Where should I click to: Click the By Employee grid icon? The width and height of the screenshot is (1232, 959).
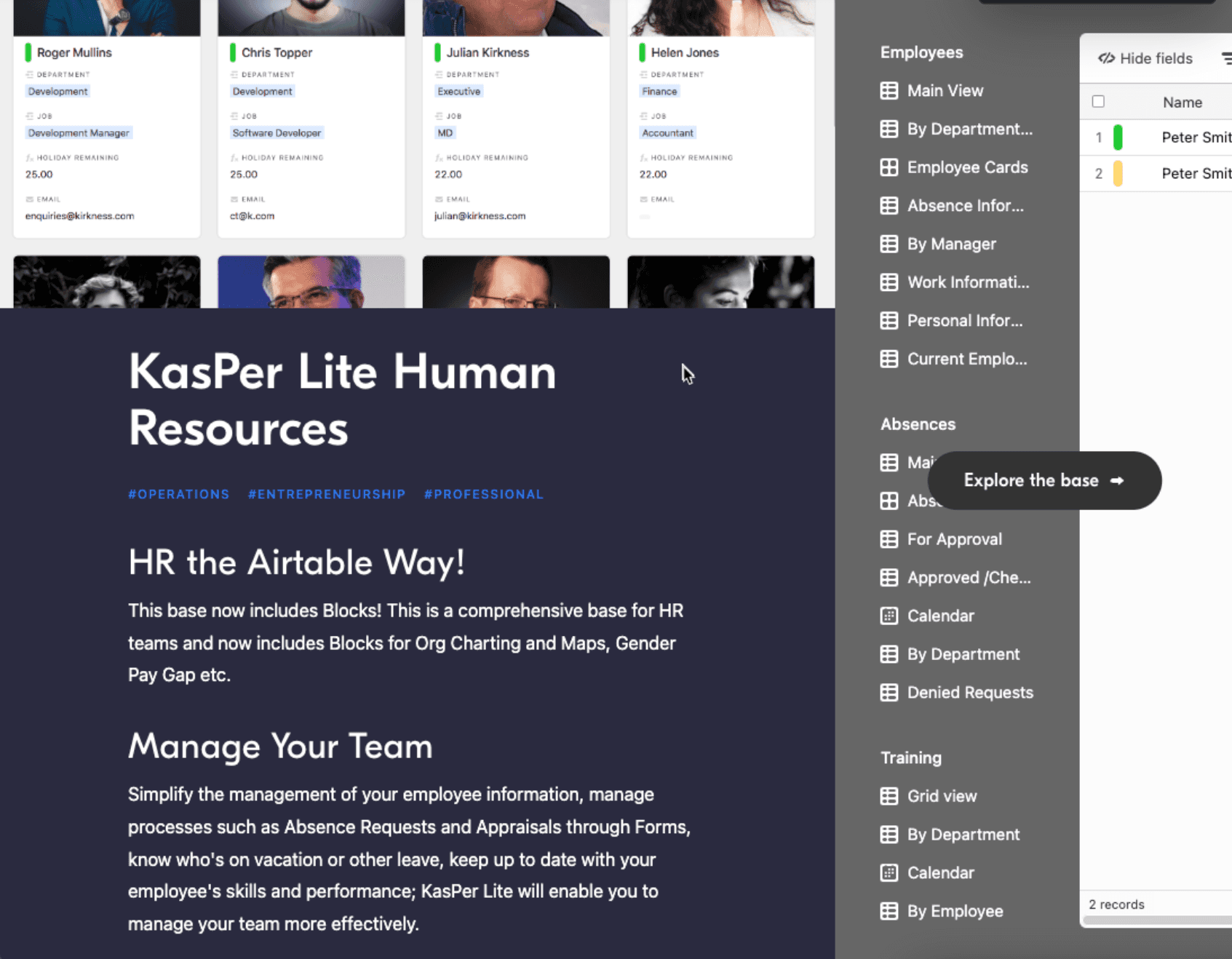[x=889, y=911]
